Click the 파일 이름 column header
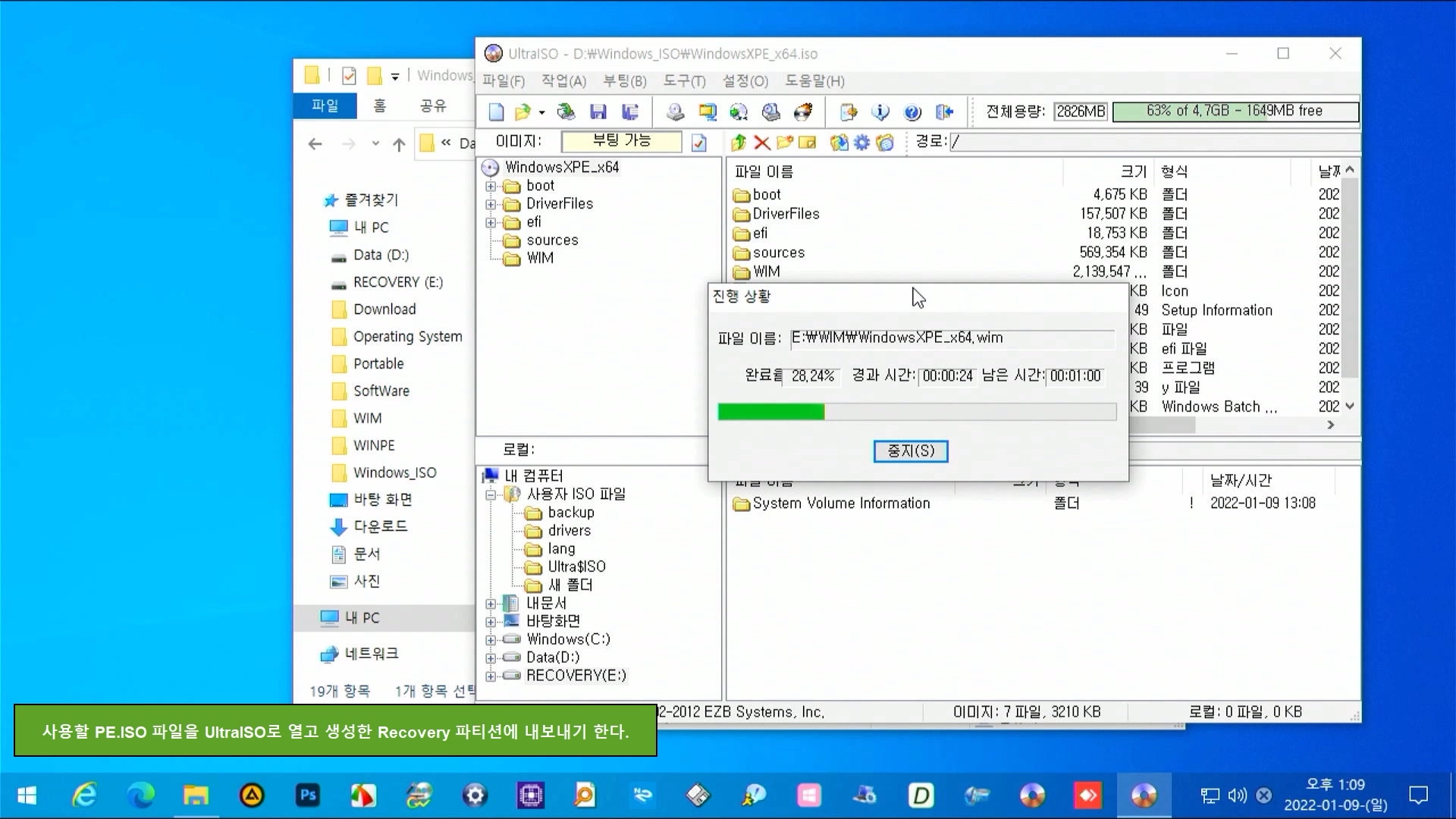This screenshot has height=819, width=1456. [x=895, y=172]
